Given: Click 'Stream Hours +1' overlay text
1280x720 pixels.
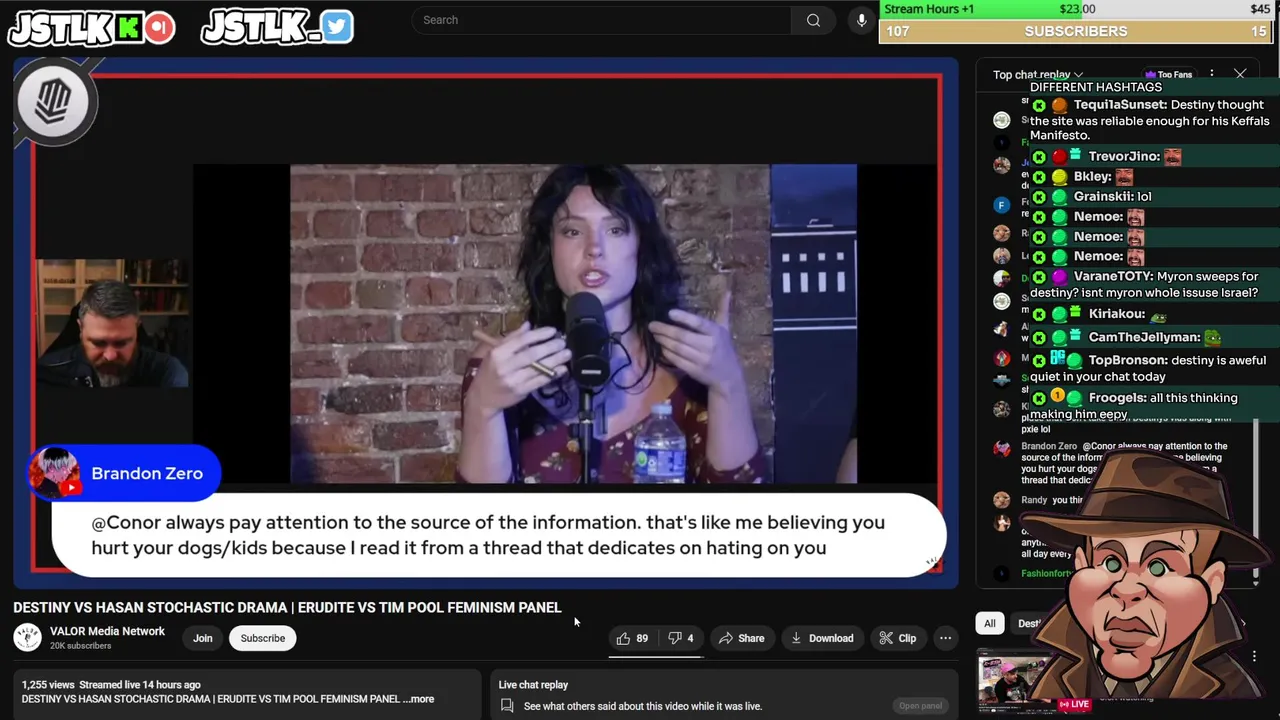Looking at the screenshot, I should click(929, 9).
